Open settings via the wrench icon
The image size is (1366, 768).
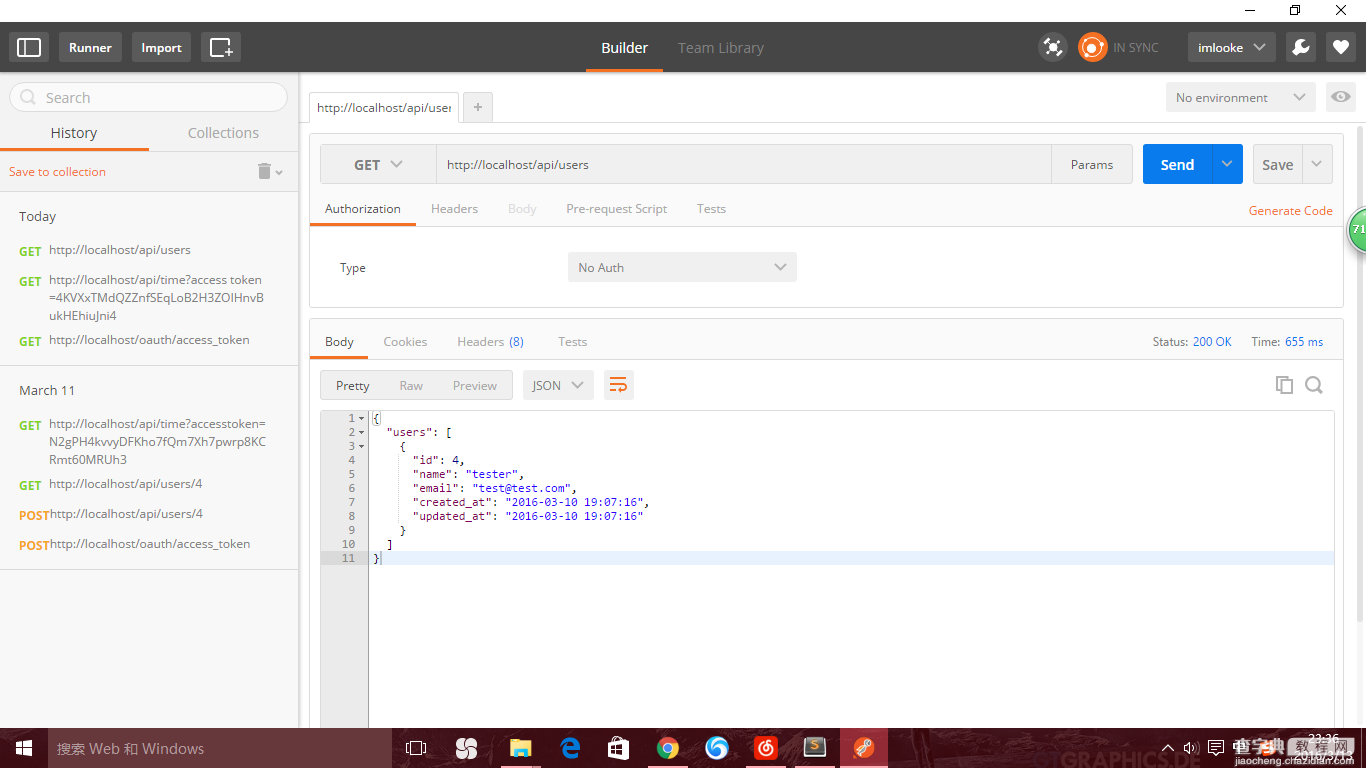[1300, 47]
